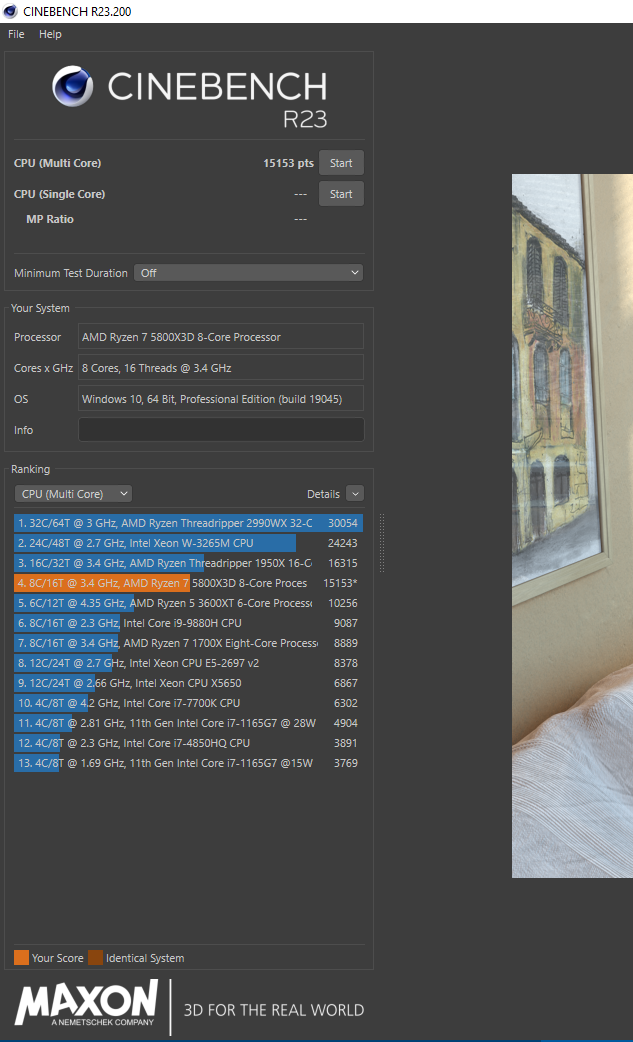The image size is (633, 1042).
Task: Click the Maxon logo at the bottom
Action: coord(86,1002)
